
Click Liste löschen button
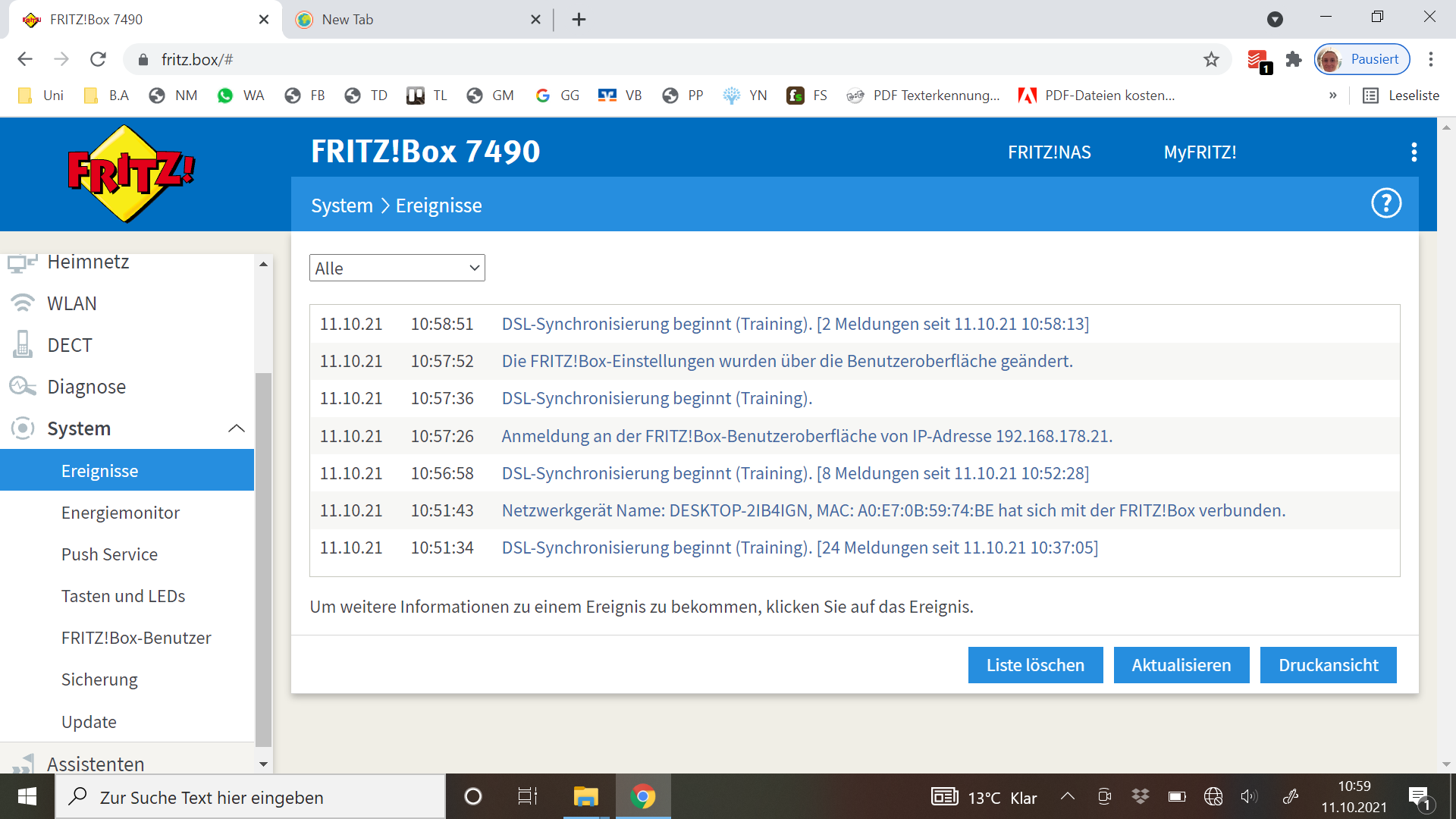1035,665
